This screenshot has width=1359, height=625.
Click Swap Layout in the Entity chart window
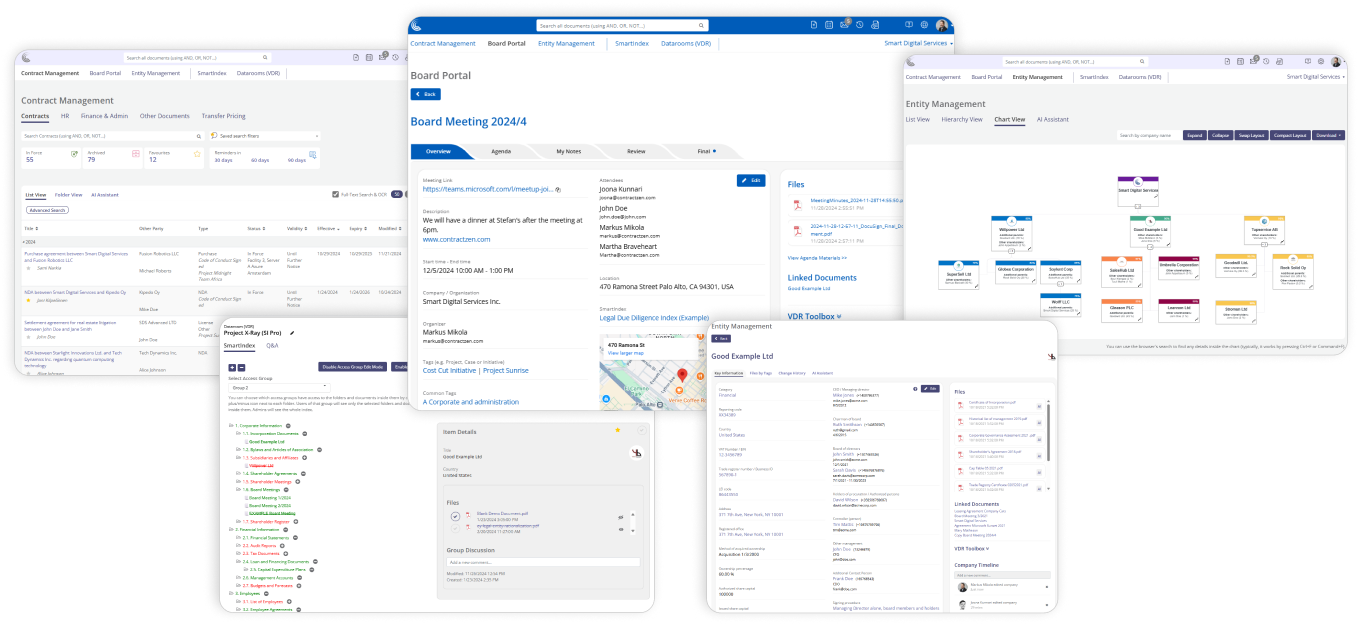click(1250, 135)
